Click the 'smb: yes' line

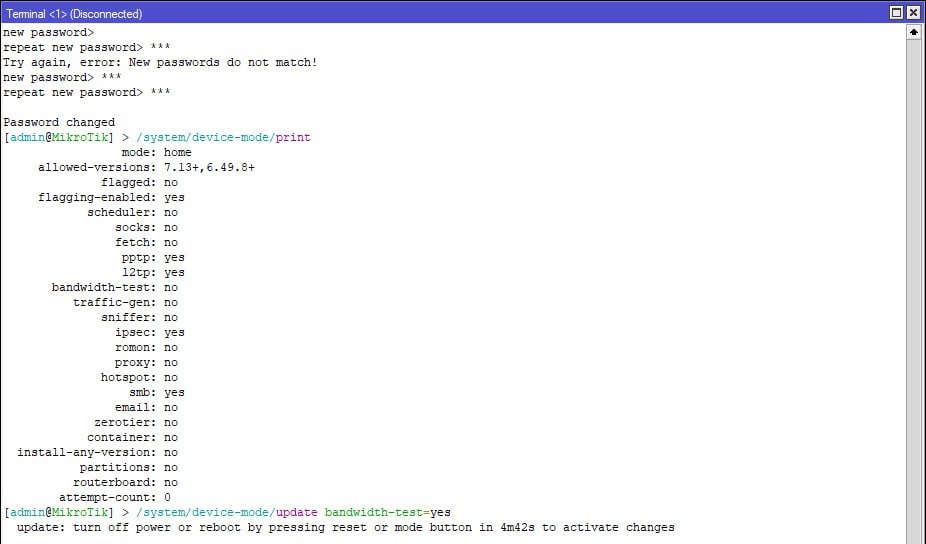[156, 393]
